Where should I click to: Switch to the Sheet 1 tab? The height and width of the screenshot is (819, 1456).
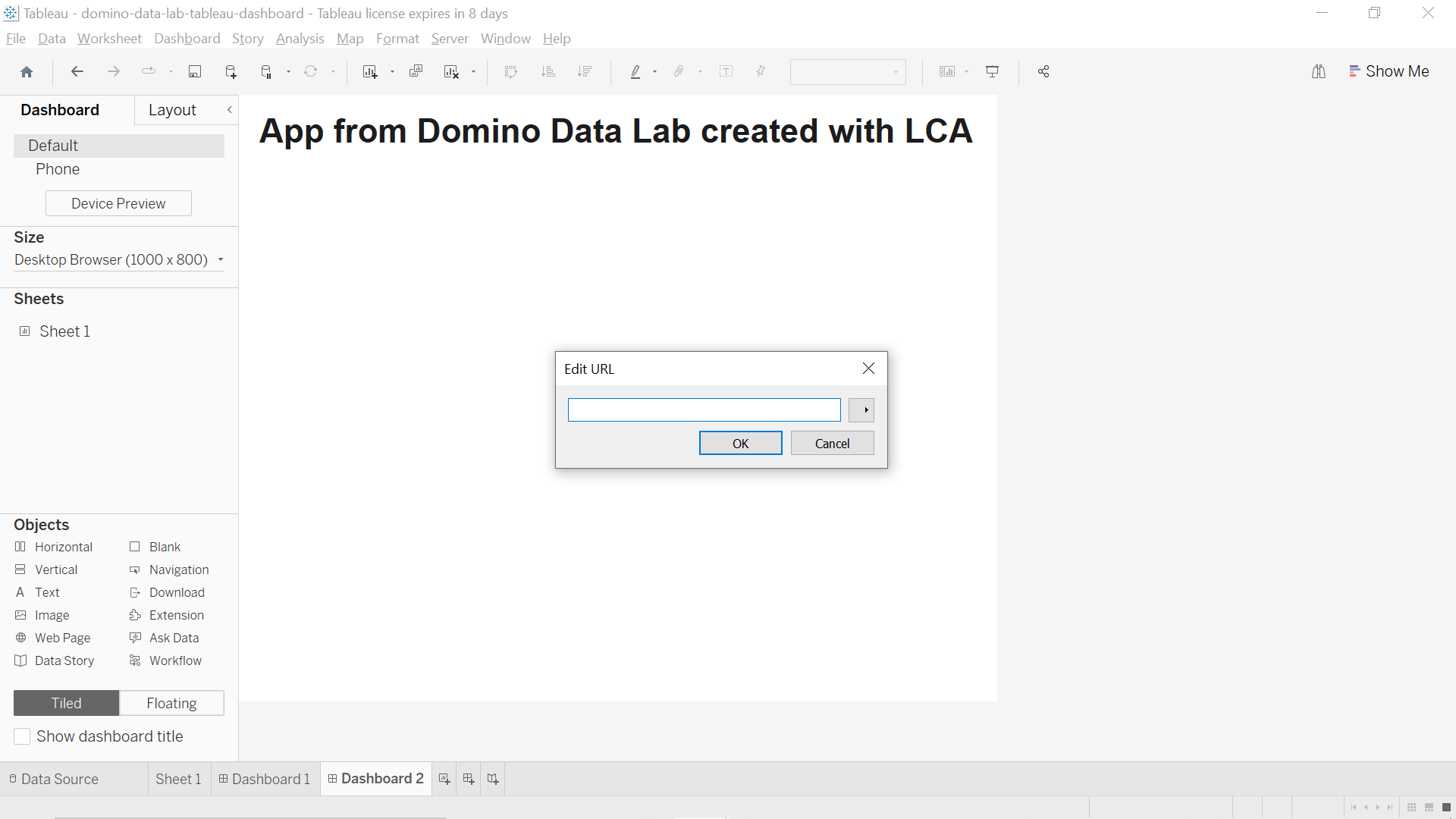(178, 779)
